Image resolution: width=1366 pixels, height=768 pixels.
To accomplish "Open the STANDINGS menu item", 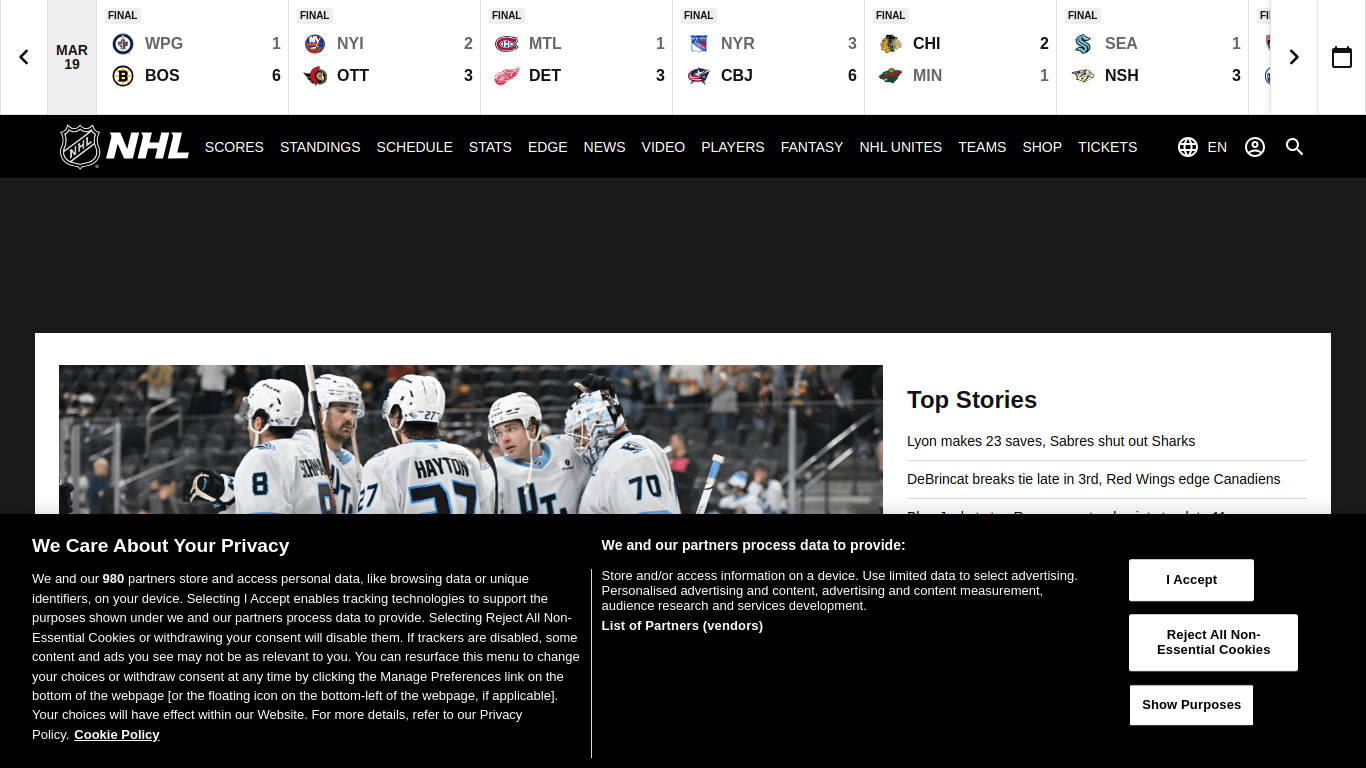I will [x=320, y=147].
